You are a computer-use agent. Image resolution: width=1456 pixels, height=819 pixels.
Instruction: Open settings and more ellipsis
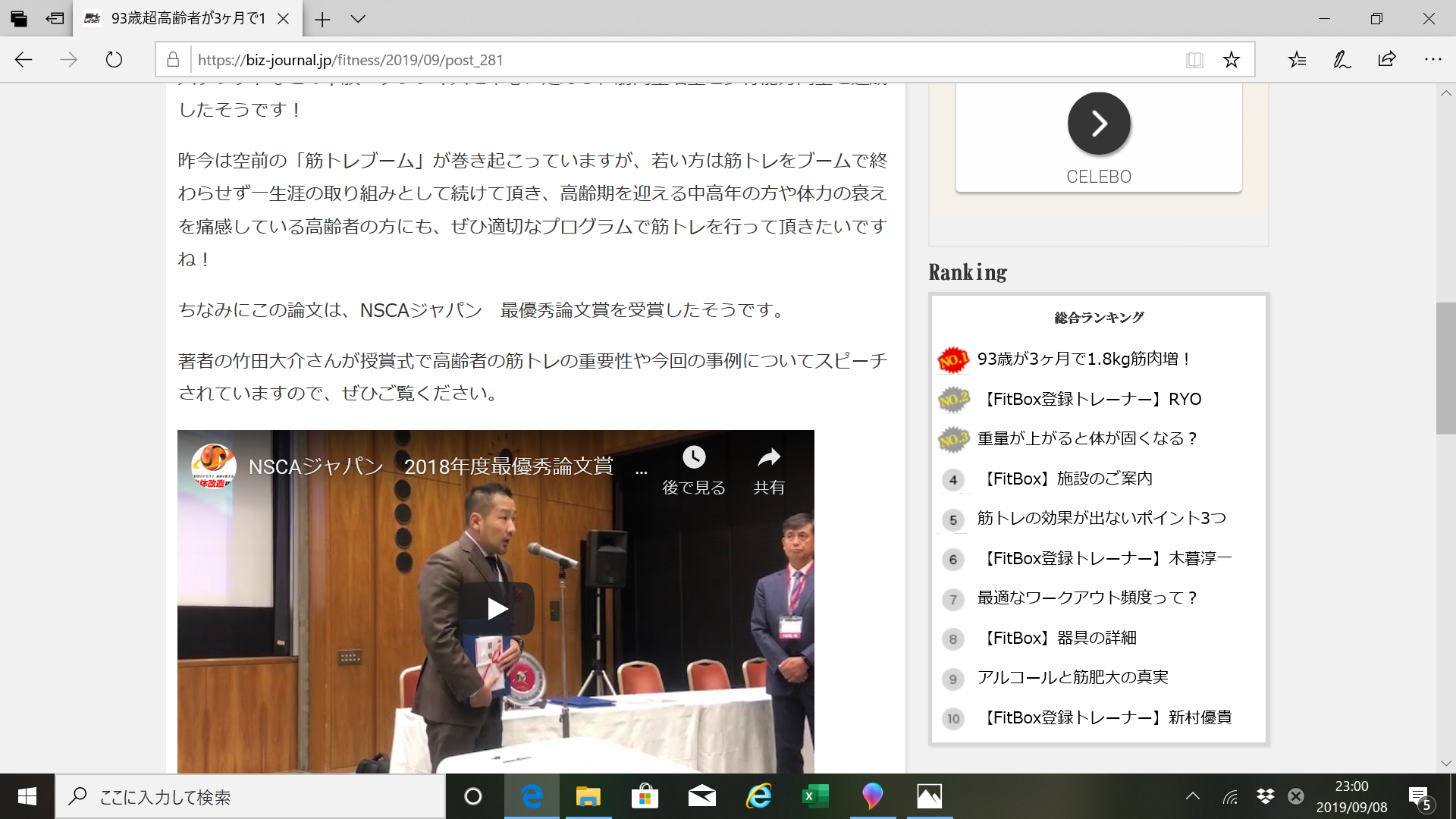point(1432,60)
